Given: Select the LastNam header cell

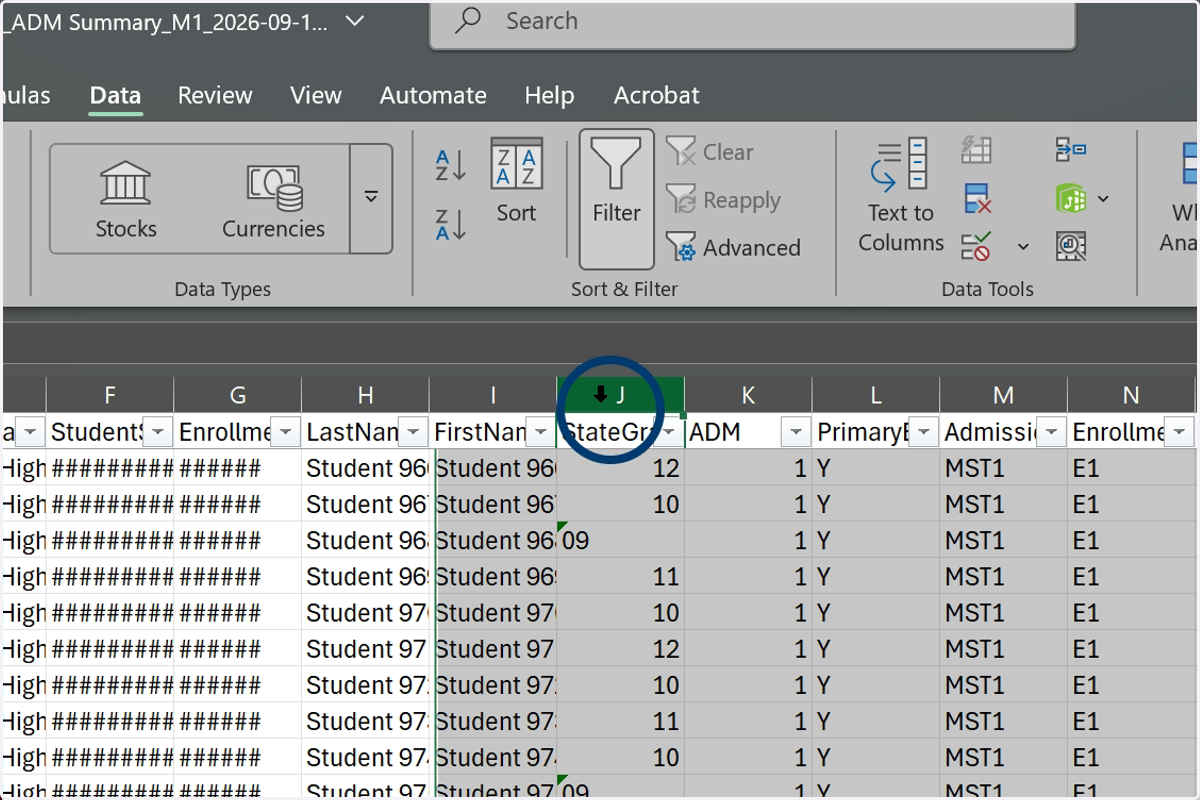Looking at the screenshot, I should (x=365, y=433).
